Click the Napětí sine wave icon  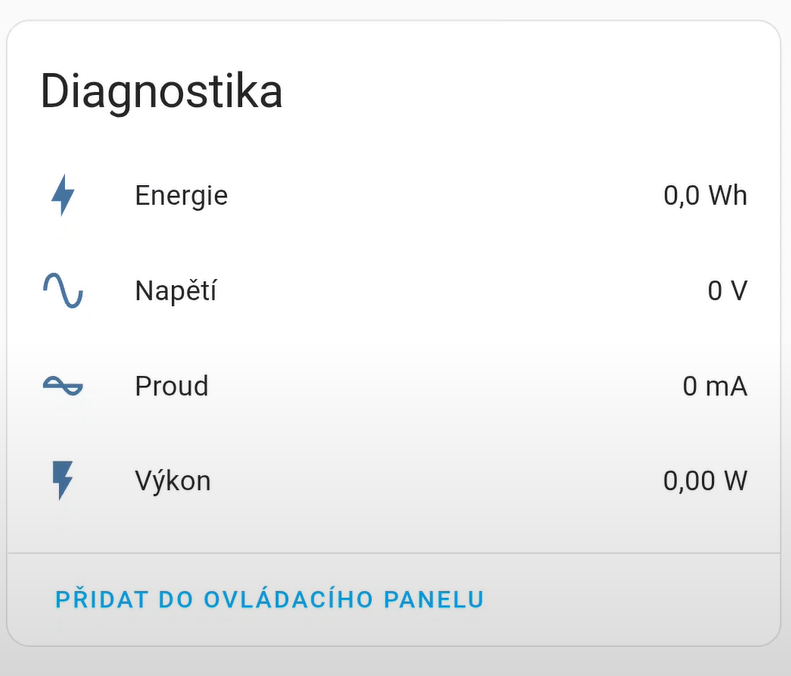tap(63, 291)
